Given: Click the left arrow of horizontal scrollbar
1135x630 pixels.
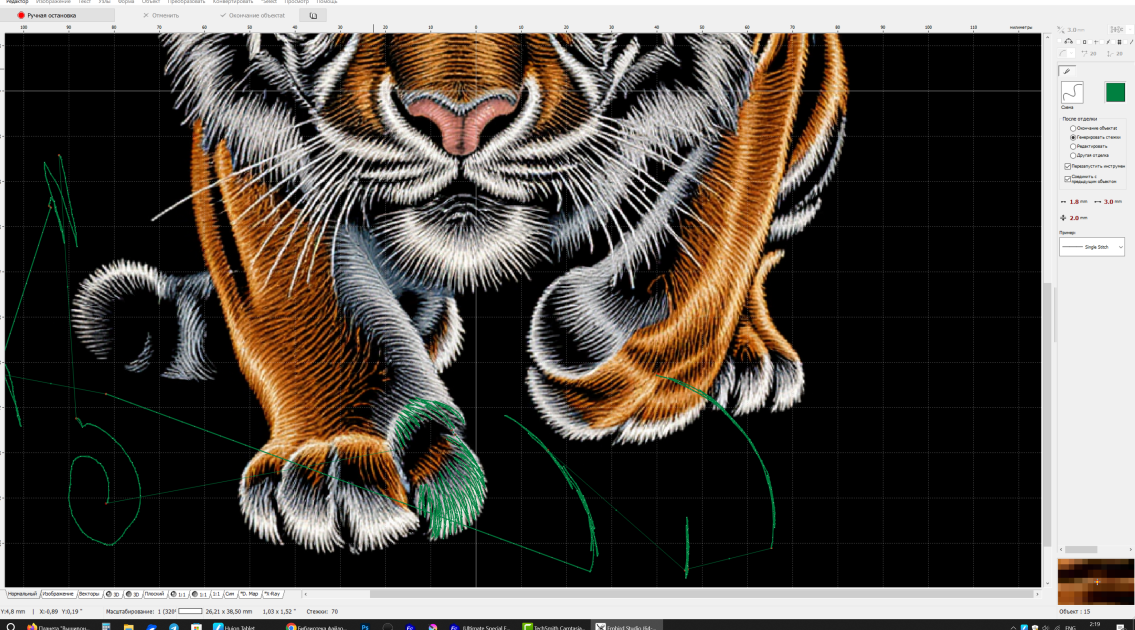Looking at the screenshot, I should point(305,595).
